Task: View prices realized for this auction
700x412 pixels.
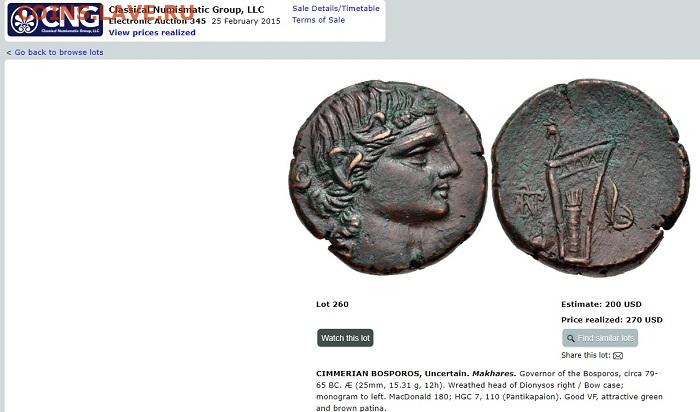Action: click(x=152, y=33)
